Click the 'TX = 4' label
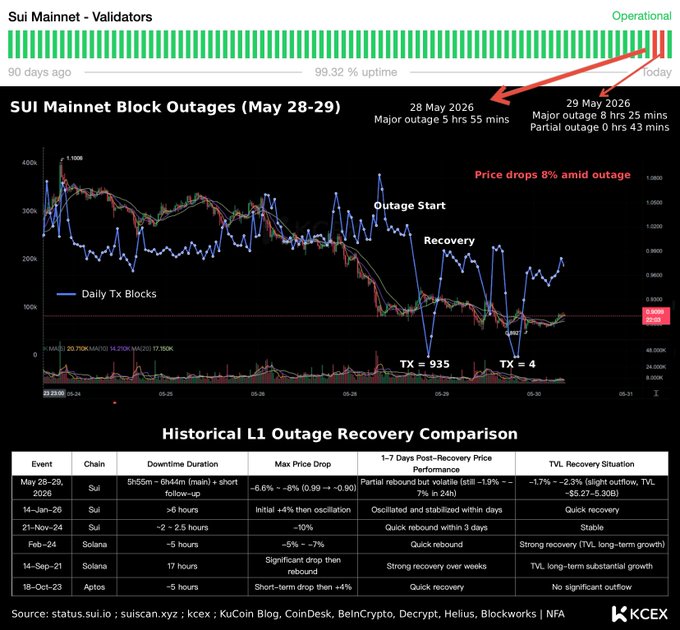Screen dimensions: 680x630 517,364
